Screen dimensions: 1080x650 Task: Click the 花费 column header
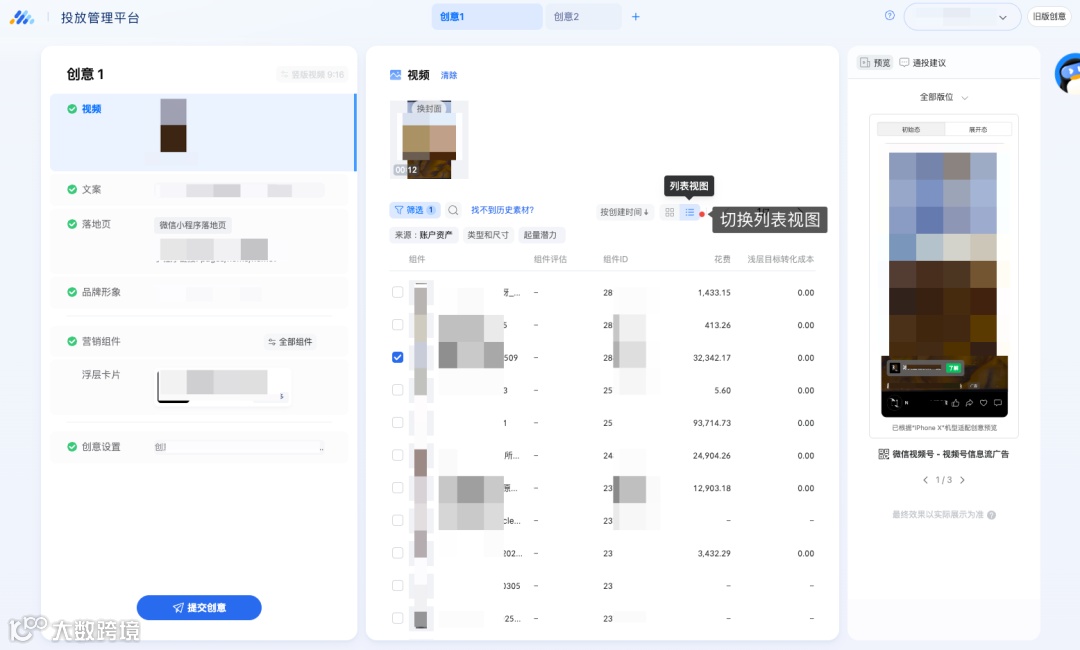[x=722, y=259]
